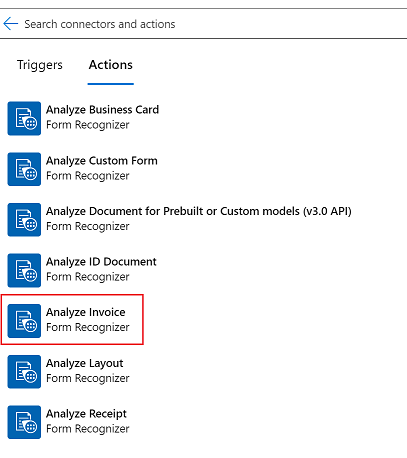
Task: Click the Analyze Business Card Form Recognizer icon
Action: (24, 118)
